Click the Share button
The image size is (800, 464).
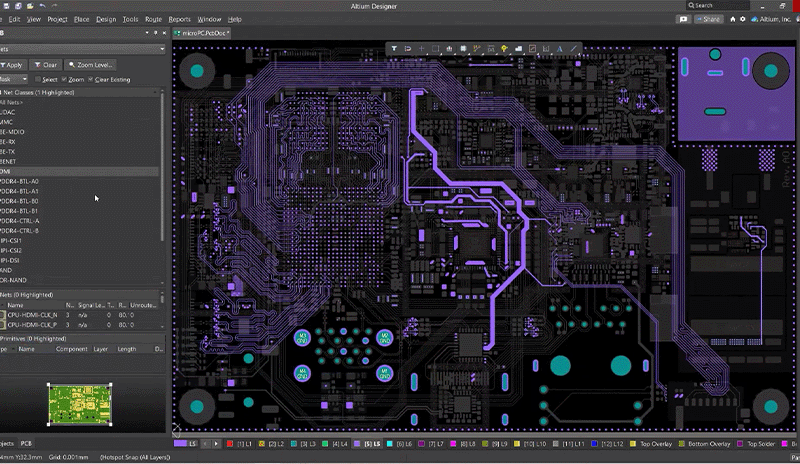coord(711,19)
